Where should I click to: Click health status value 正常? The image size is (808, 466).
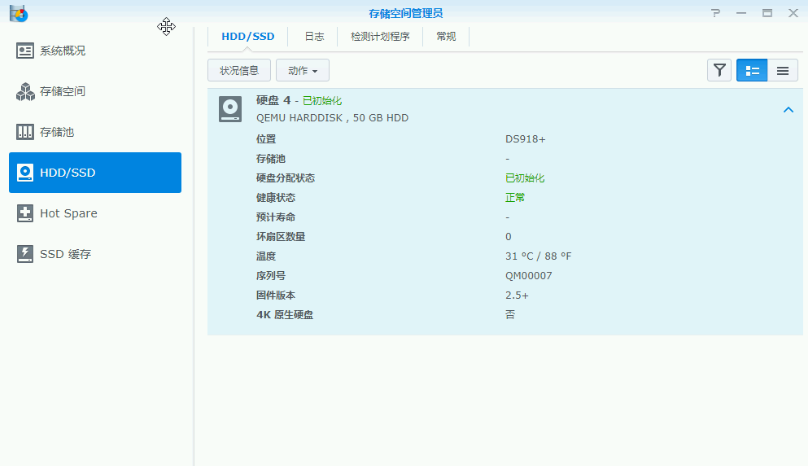(515, 197)
